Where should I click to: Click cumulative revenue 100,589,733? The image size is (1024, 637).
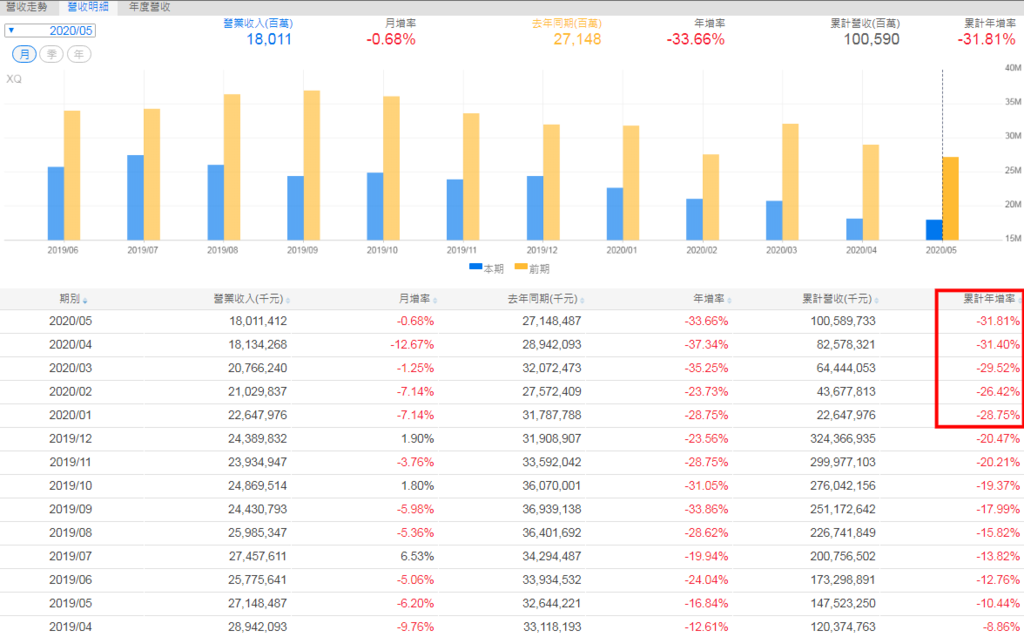point(843,321)
